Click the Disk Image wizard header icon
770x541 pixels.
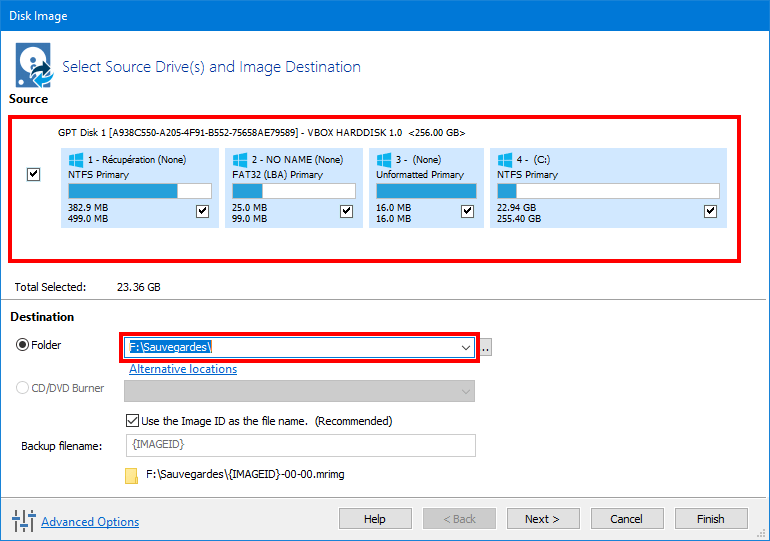click(x=34, y=65)
